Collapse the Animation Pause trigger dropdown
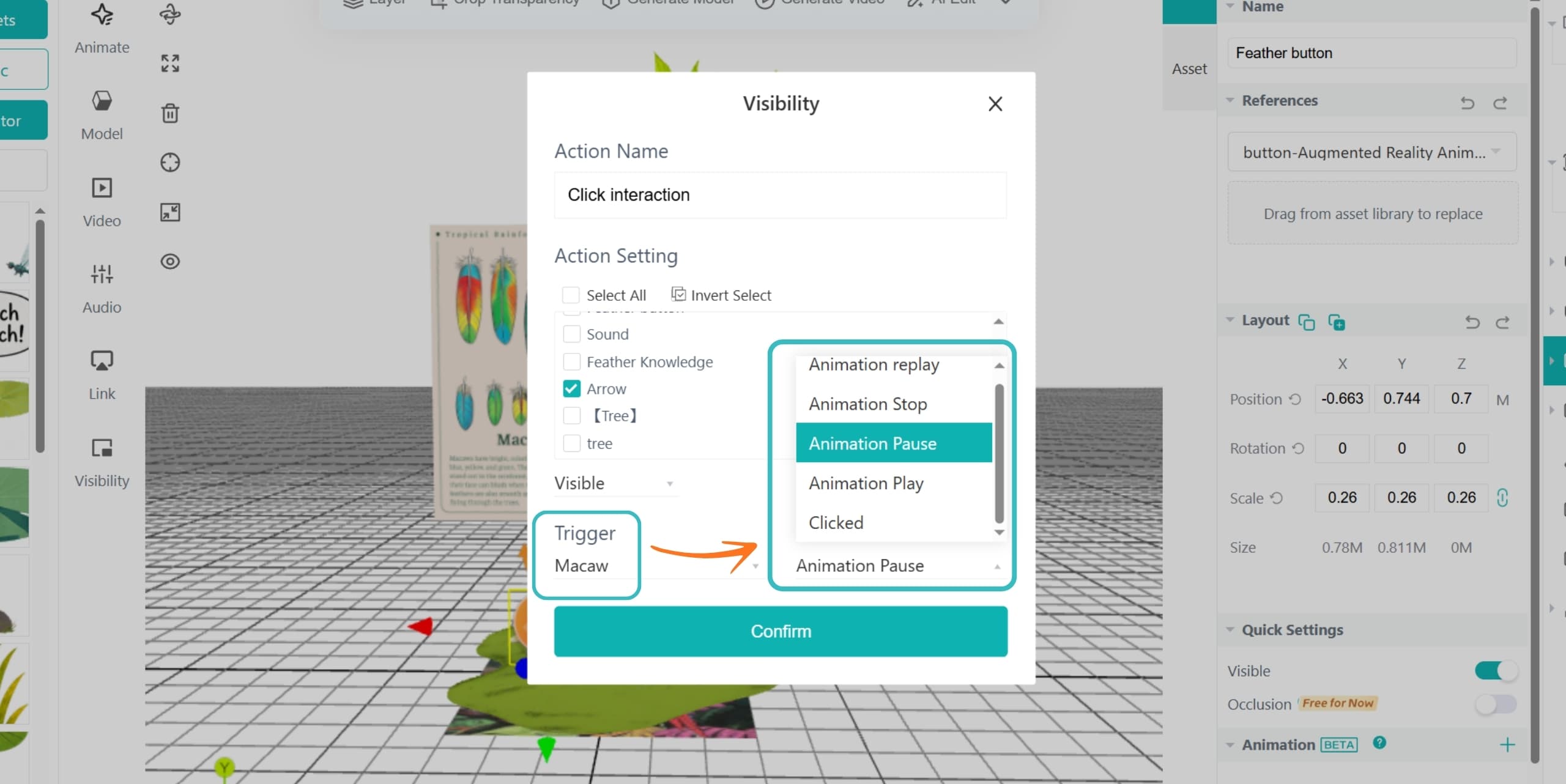This screenshot has height=784, width=1566. point(899,566)
